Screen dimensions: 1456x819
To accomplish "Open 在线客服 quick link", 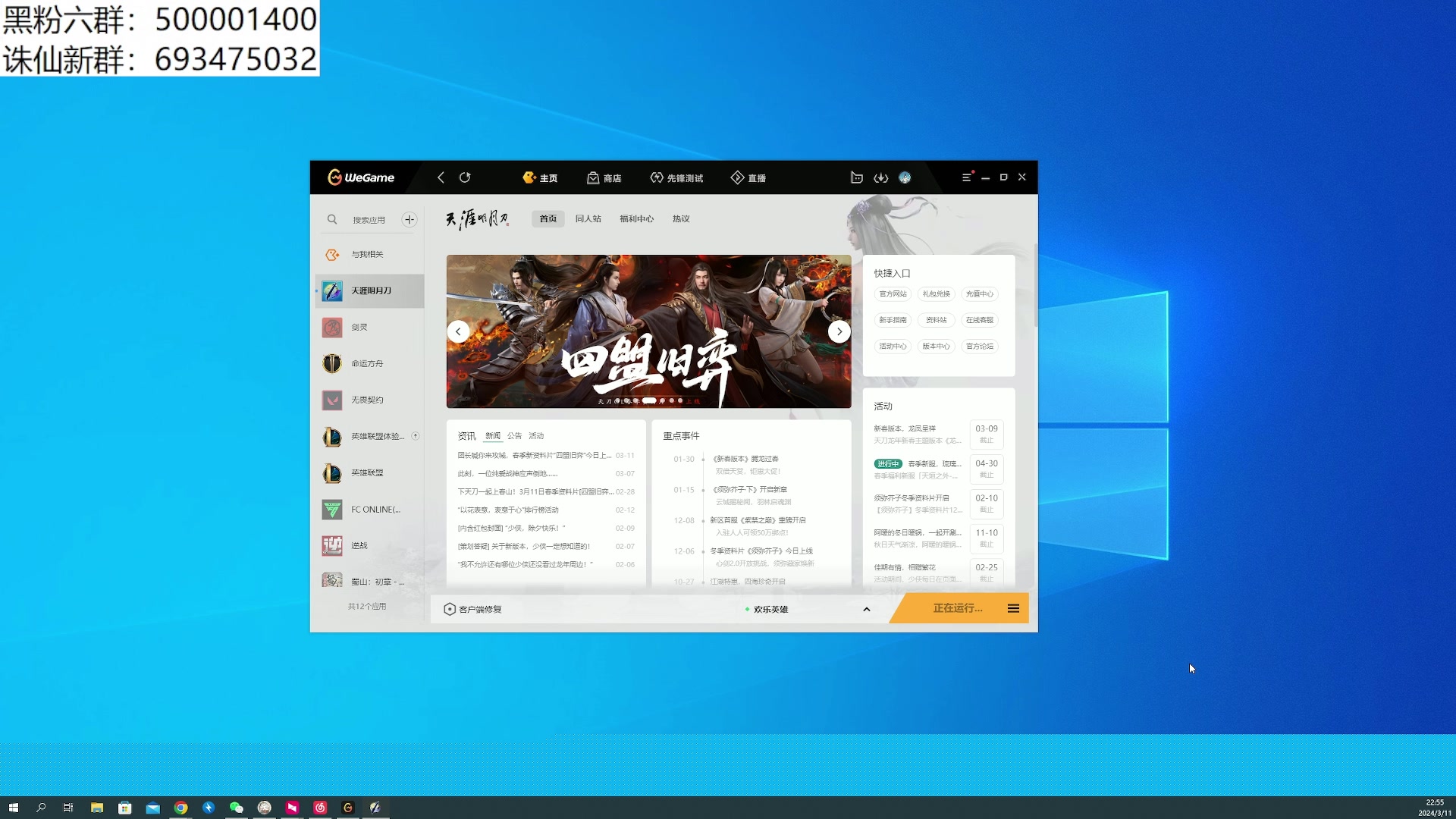I will (980, 320).
